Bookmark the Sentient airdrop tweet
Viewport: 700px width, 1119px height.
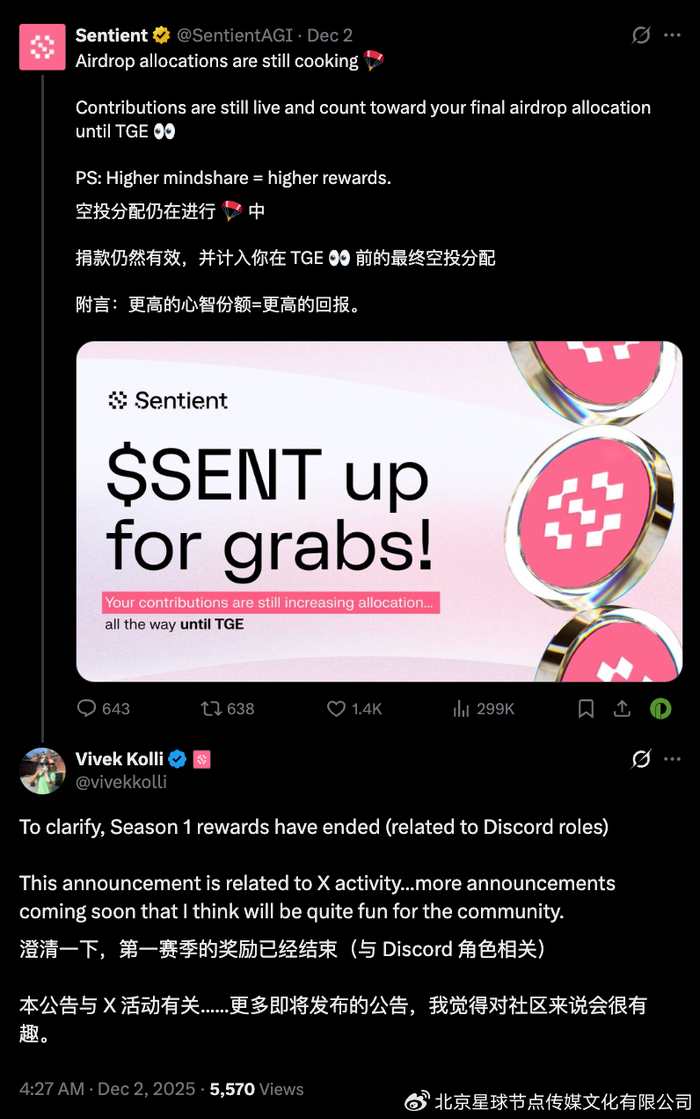[x=586, y=708]
